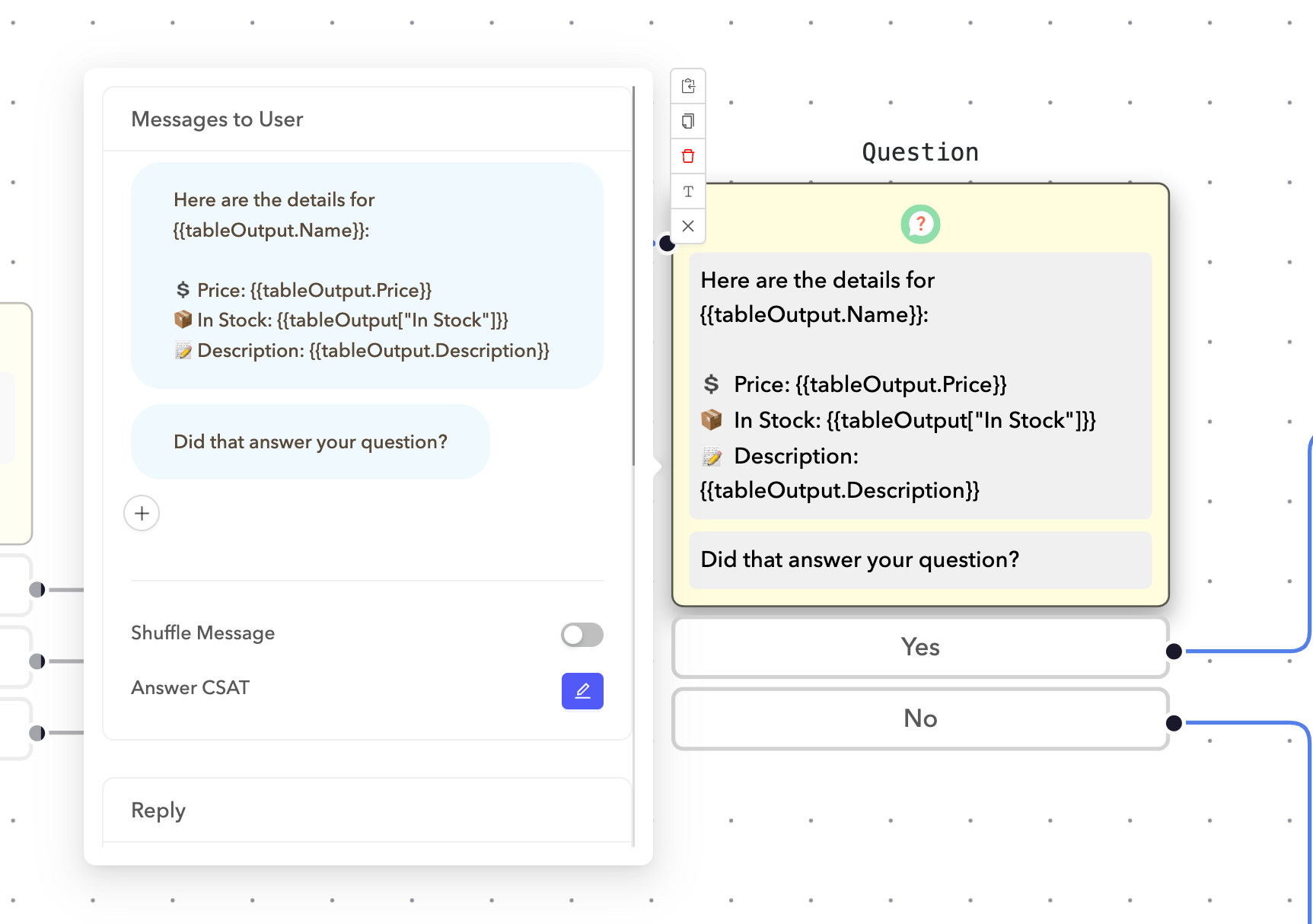Screen dimensions: 1313x924
Task: Click the Question node input connector dot
Action: point(667,244)
